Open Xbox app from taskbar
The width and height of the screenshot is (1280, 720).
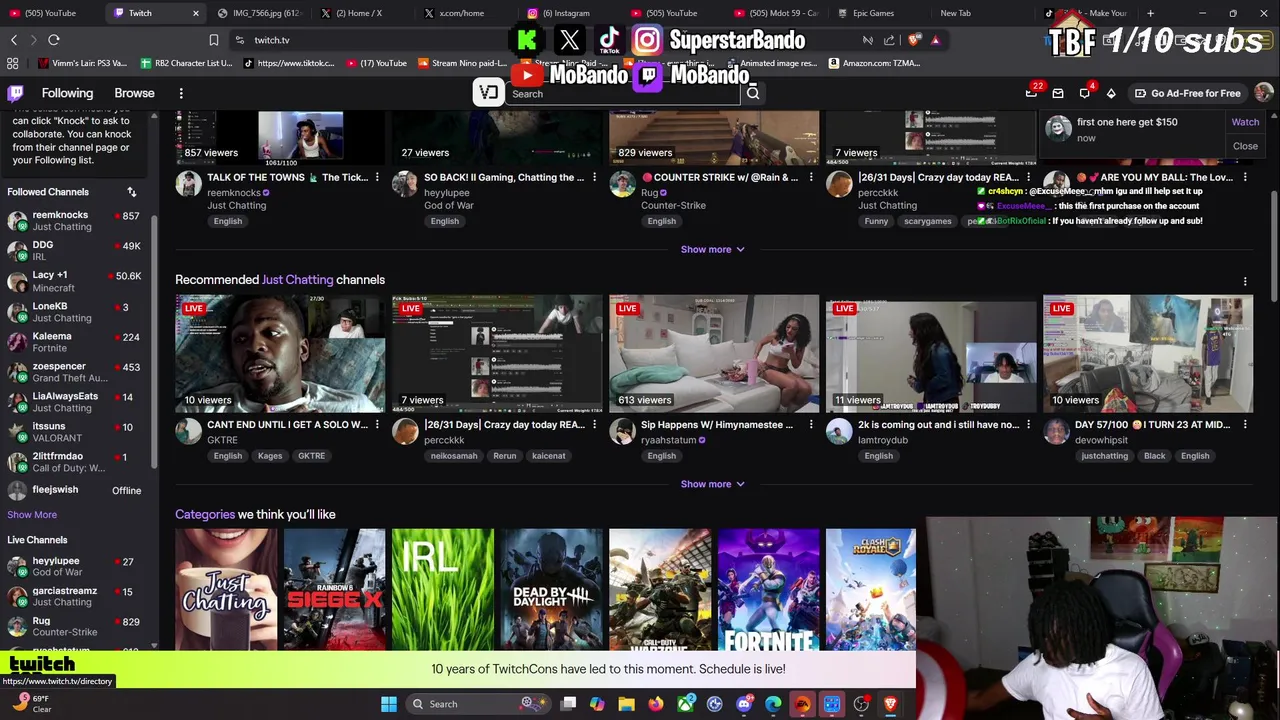pyautogui.click(x=685, y=704)
